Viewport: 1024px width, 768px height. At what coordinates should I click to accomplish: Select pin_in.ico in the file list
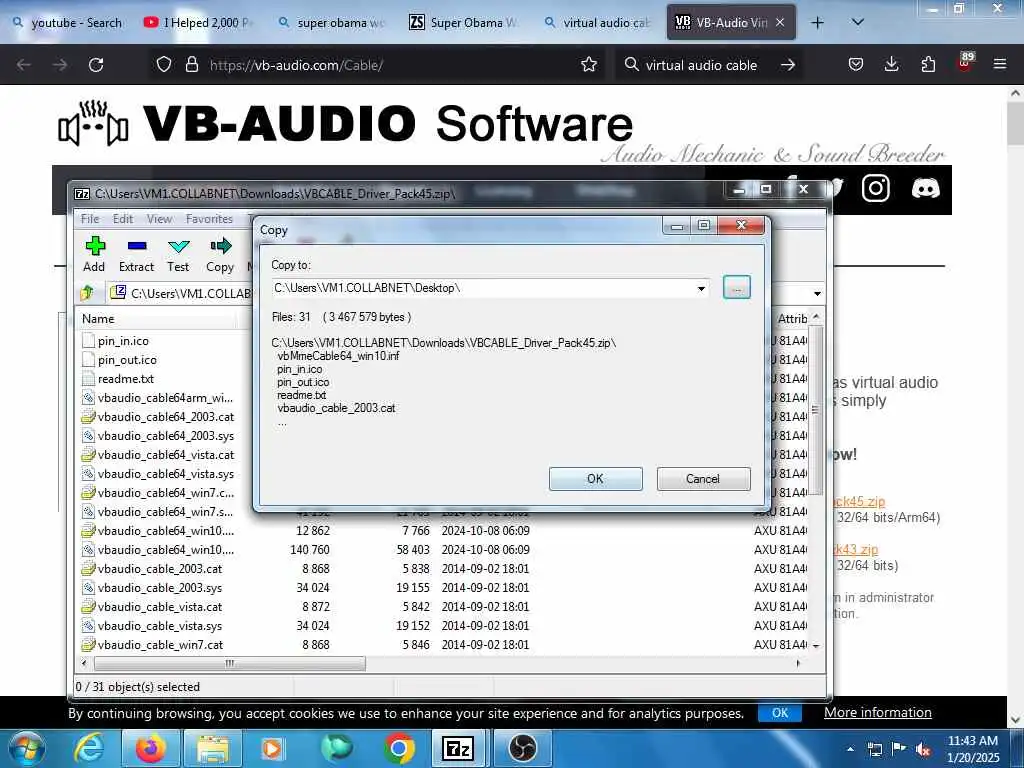pos(123,341)
